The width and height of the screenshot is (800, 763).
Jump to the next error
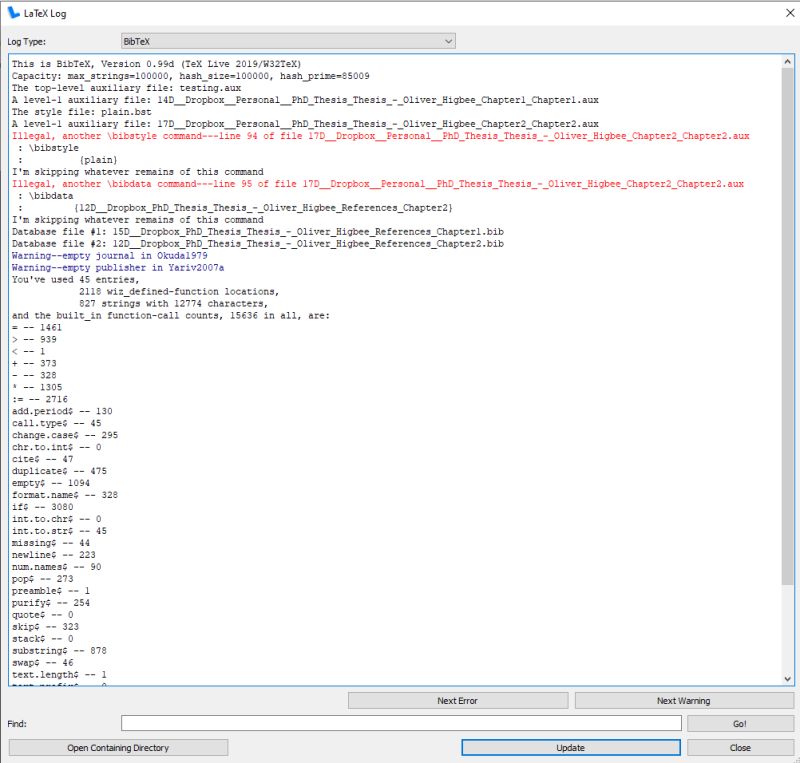click(457, 700)
